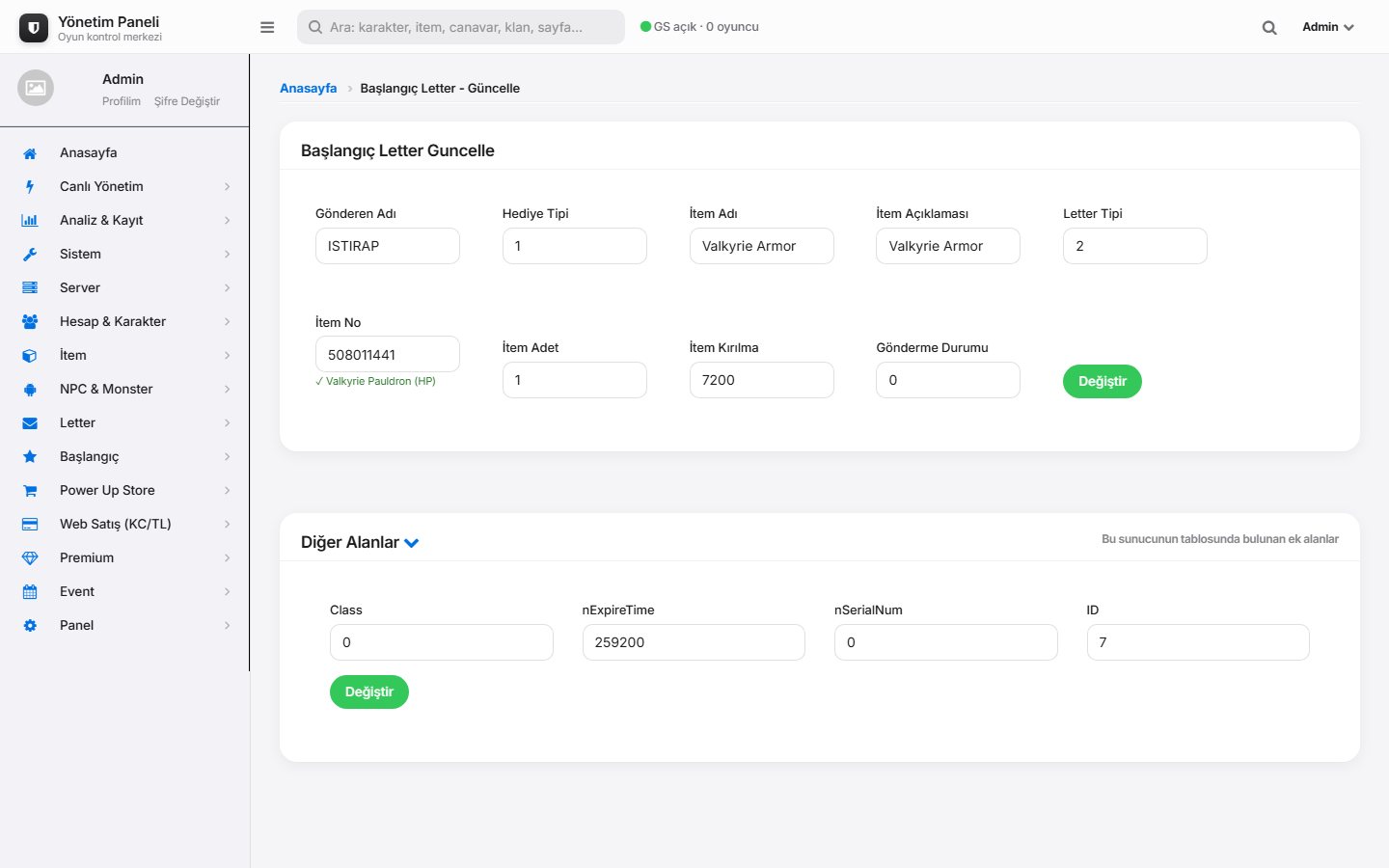Screen dimensions: 1389x868
Task: Click the shopping cart icon for Power Up Store
Action: tap(30, 491)
